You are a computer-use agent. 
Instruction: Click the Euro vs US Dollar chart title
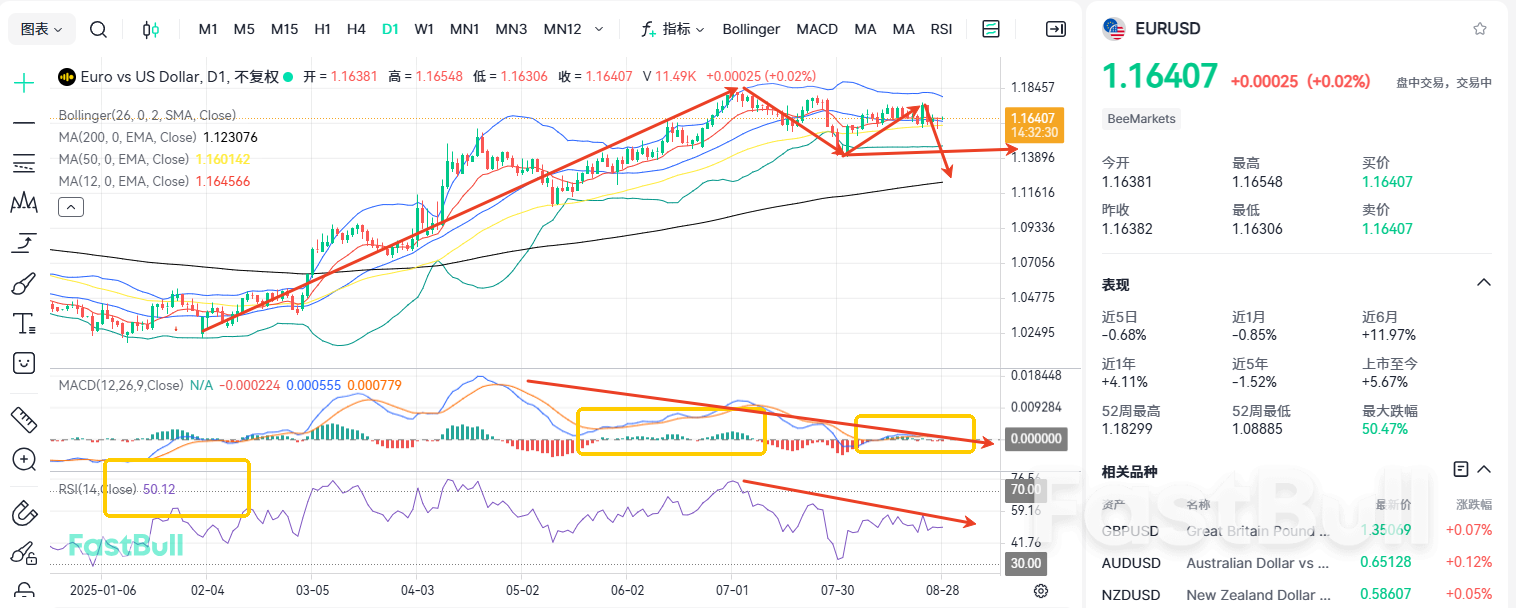[x=140, y=76]
